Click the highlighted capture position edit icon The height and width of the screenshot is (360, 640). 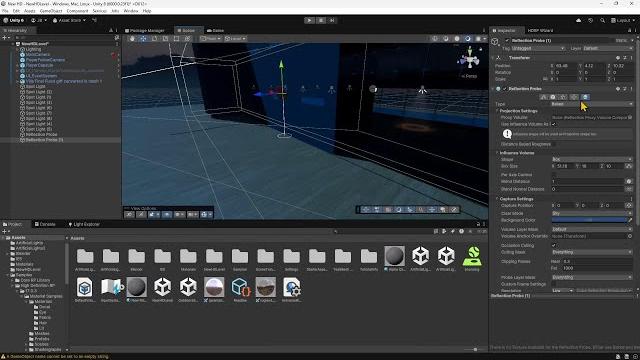click(585, 97)
